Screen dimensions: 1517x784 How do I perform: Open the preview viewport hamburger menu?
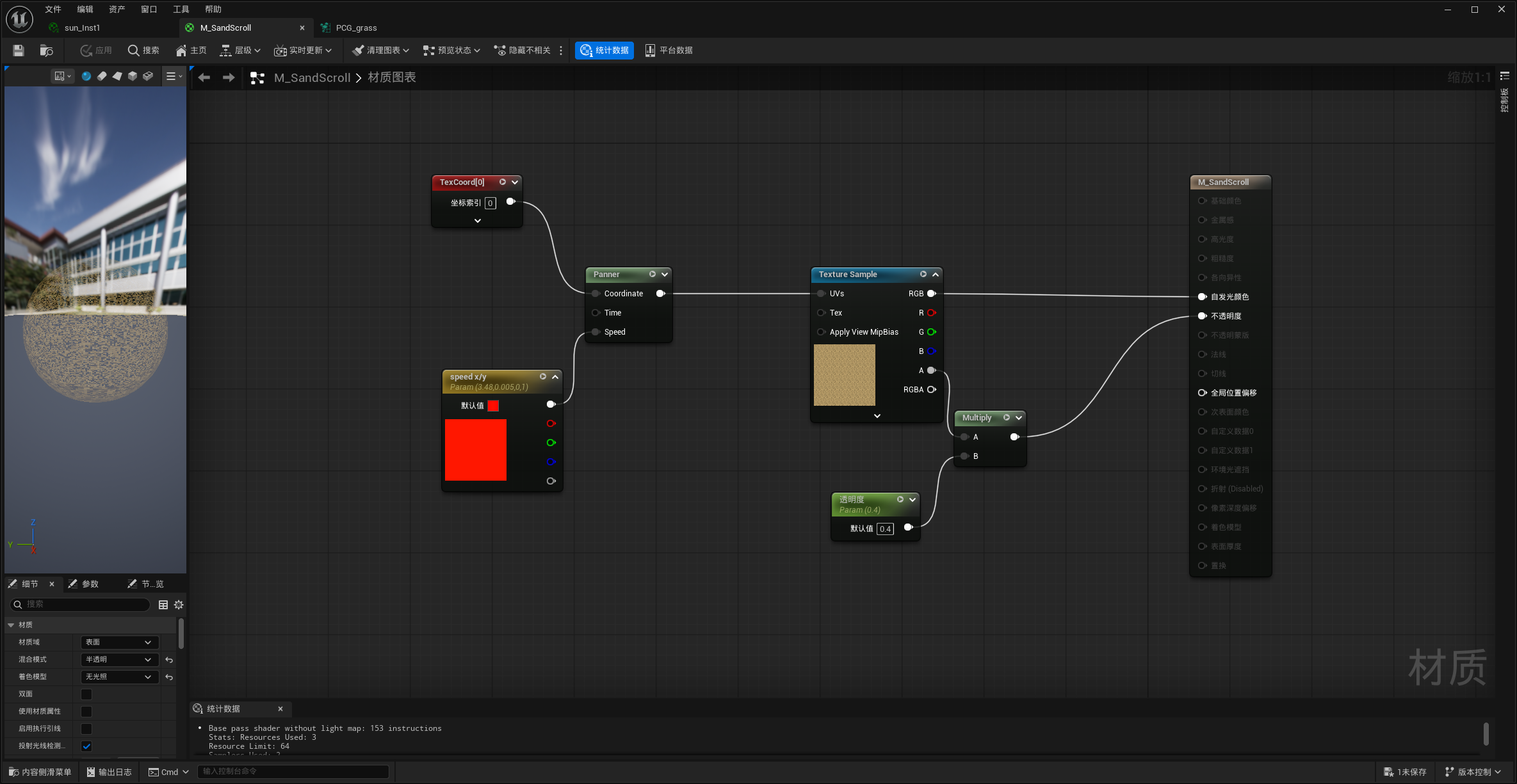pyautogui.click(x=174, y=76)
